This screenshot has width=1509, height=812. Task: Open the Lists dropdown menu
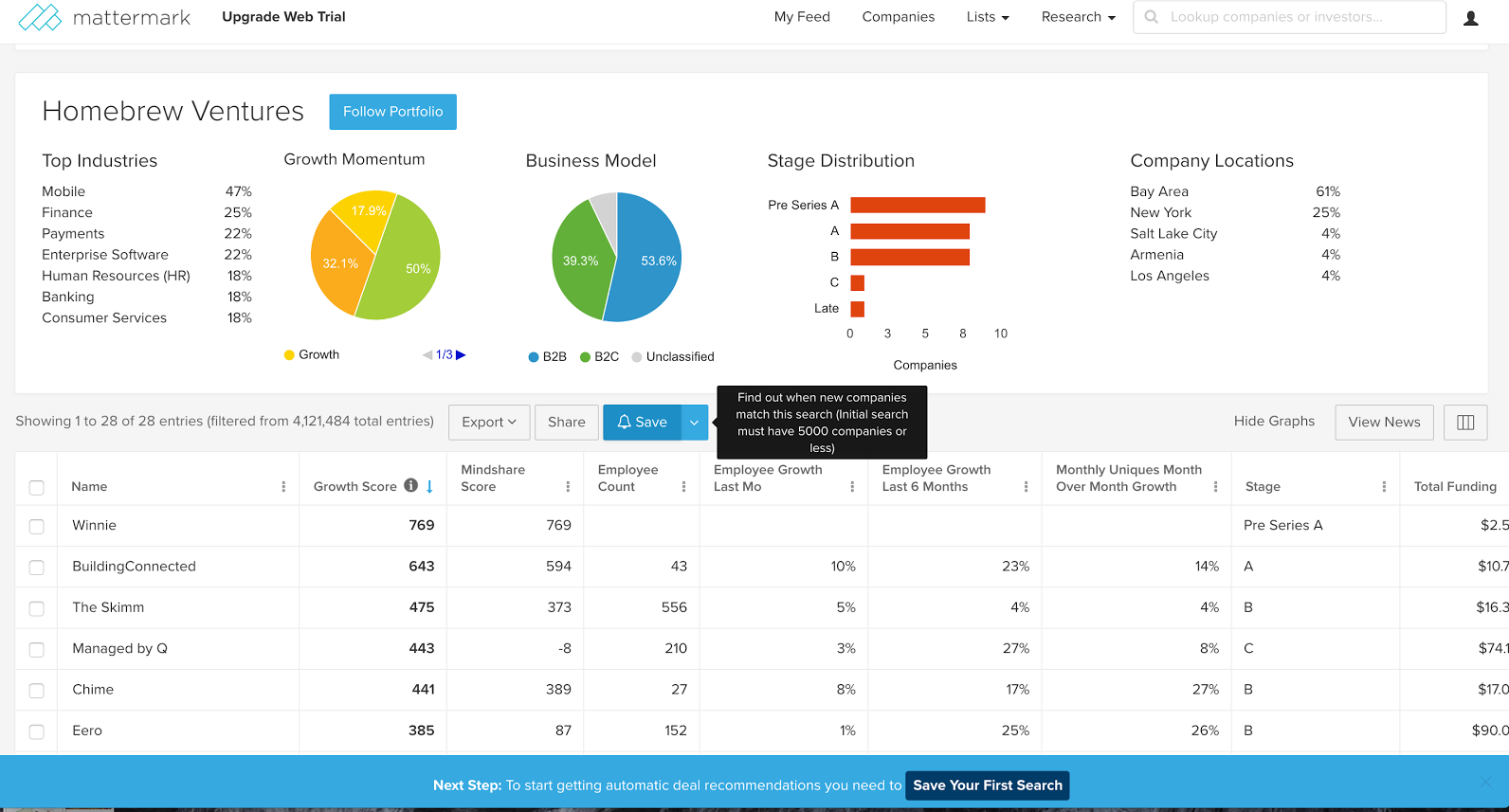[x=988, y=17]
